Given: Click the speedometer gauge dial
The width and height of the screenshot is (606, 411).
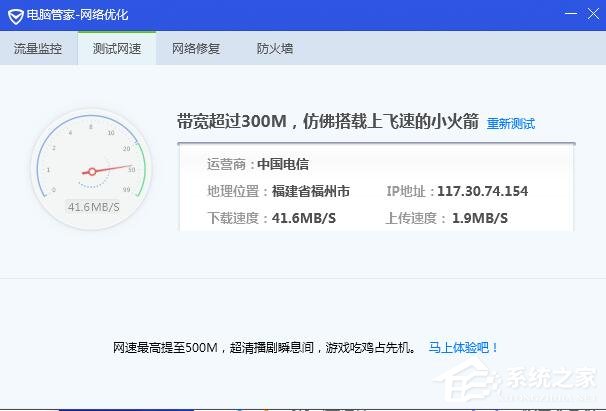Looking at the screenshot, I should [x=91, y=168].
